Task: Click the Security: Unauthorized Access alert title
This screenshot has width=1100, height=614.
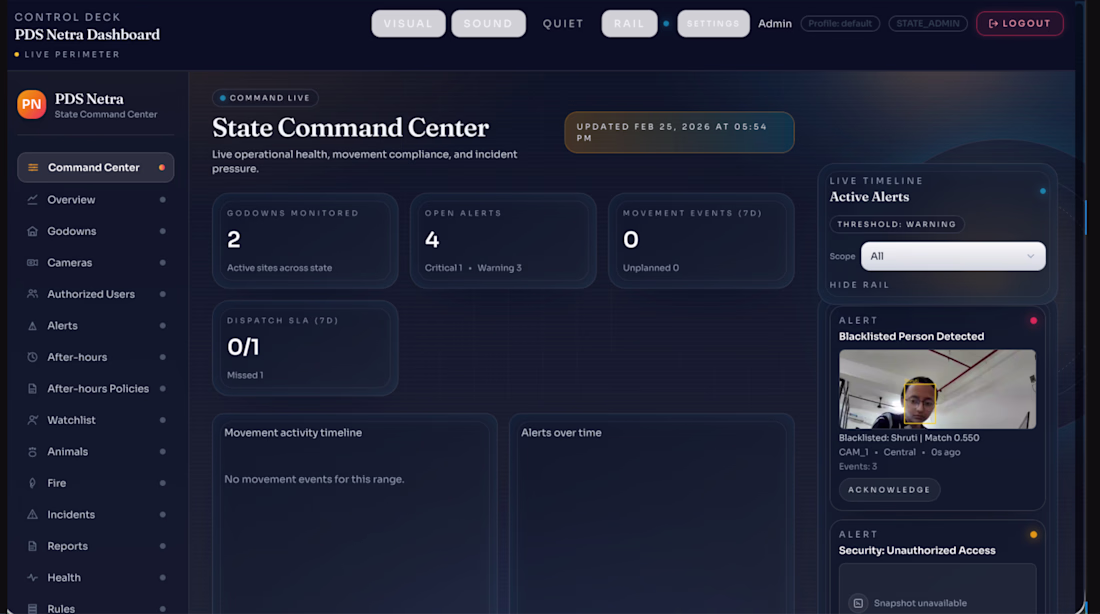Action: (917, 551)
